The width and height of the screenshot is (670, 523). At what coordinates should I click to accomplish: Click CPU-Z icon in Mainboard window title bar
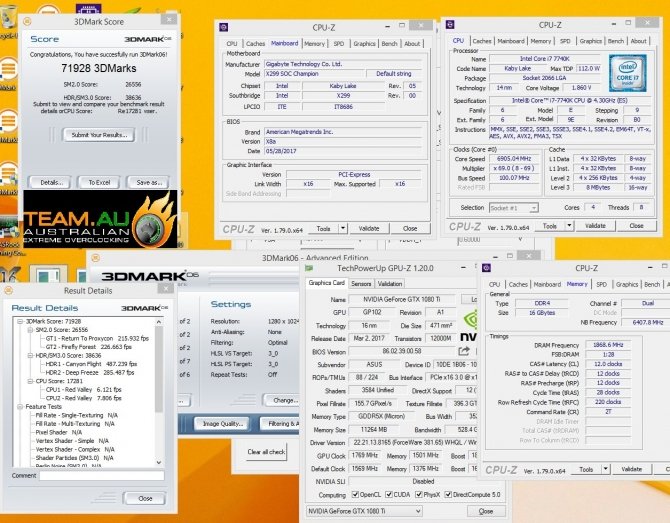(x=223, y=27)
